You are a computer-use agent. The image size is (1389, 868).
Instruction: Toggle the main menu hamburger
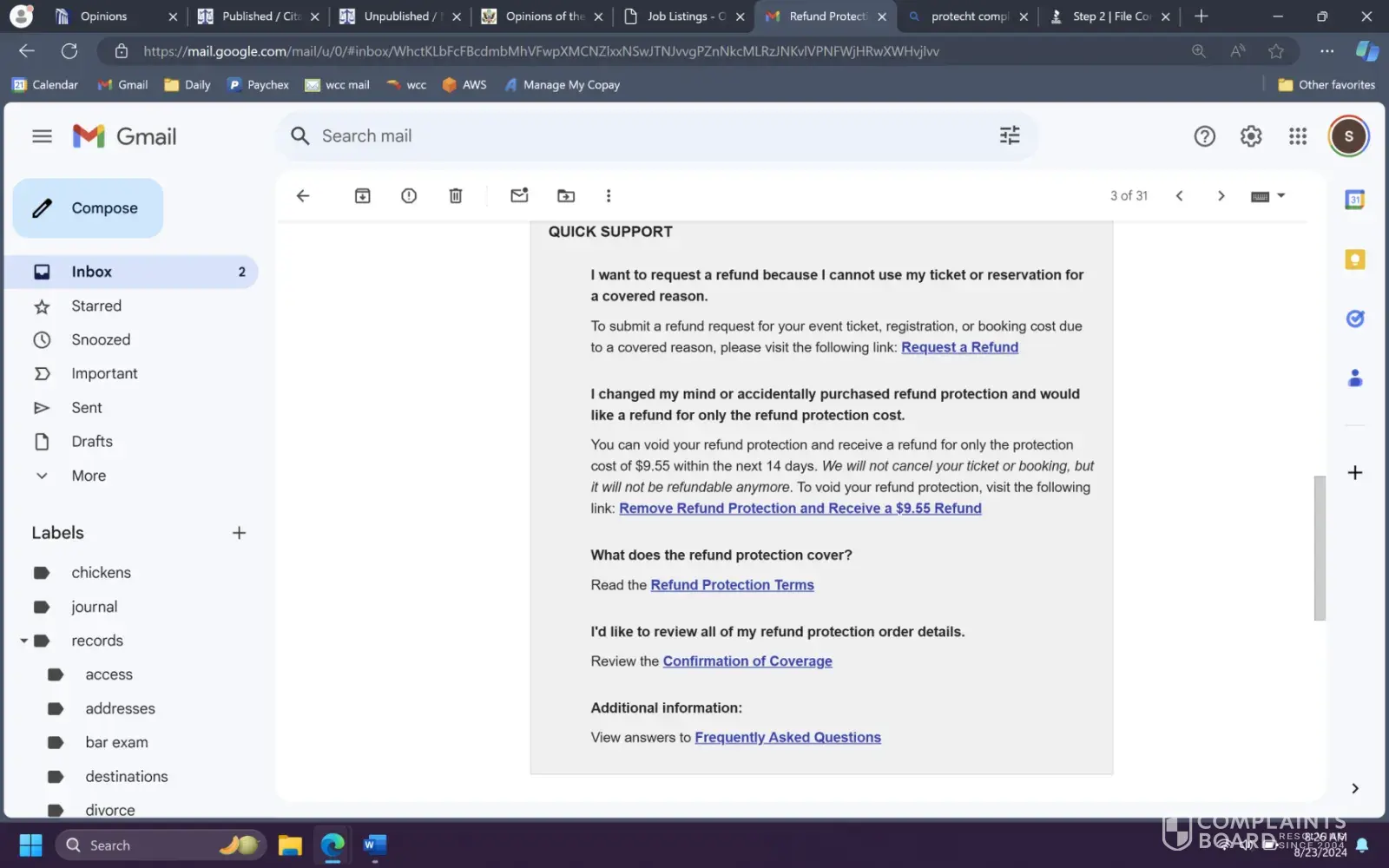coord(42,136)
